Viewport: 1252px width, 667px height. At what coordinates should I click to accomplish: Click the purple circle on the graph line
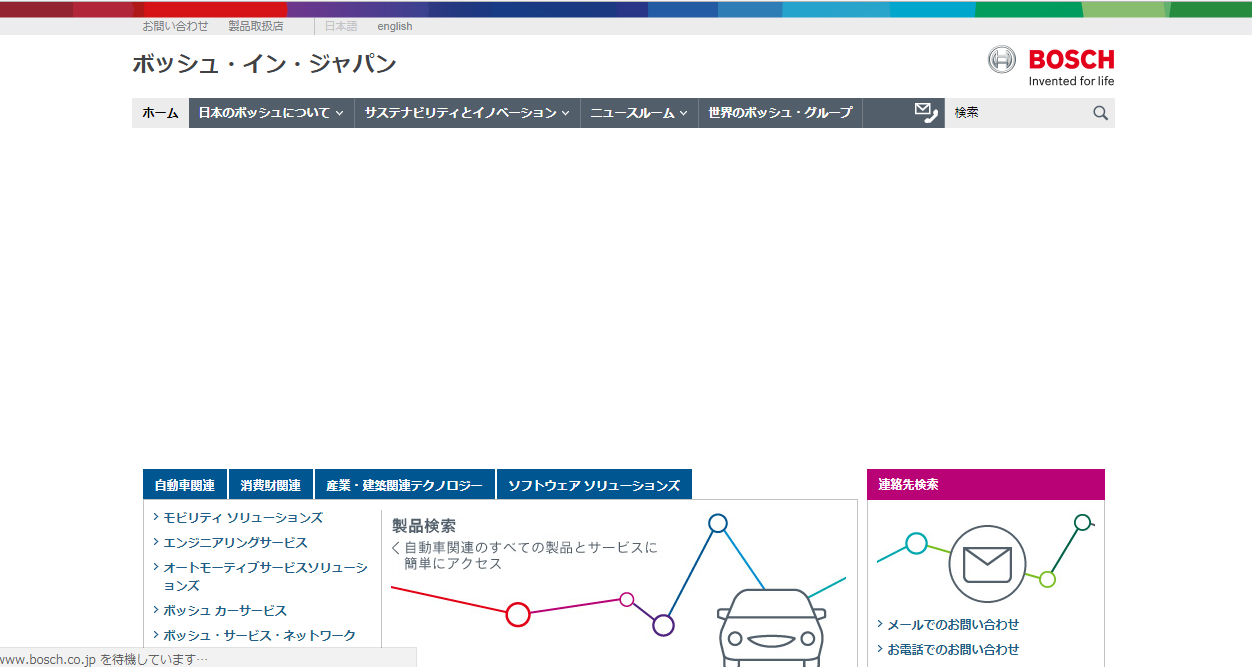[x=663, y=625]
